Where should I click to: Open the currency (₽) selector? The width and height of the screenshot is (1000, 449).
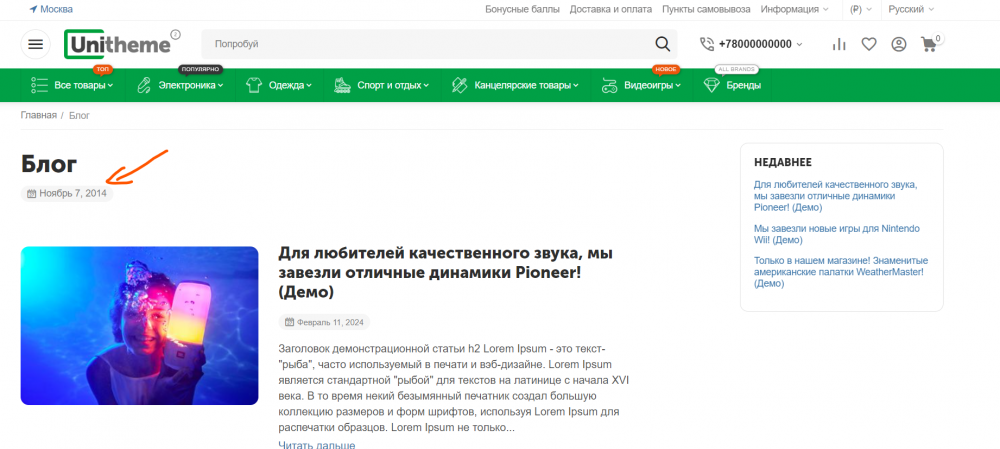click(x=861, y=10)
